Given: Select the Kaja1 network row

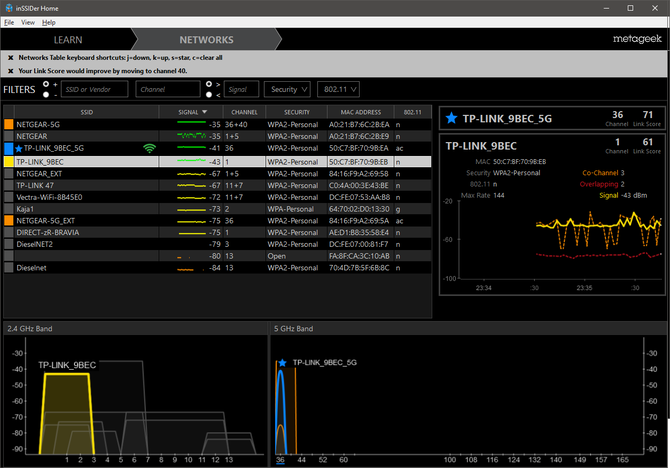Looking at the screenshot, I should coord(217,209).
